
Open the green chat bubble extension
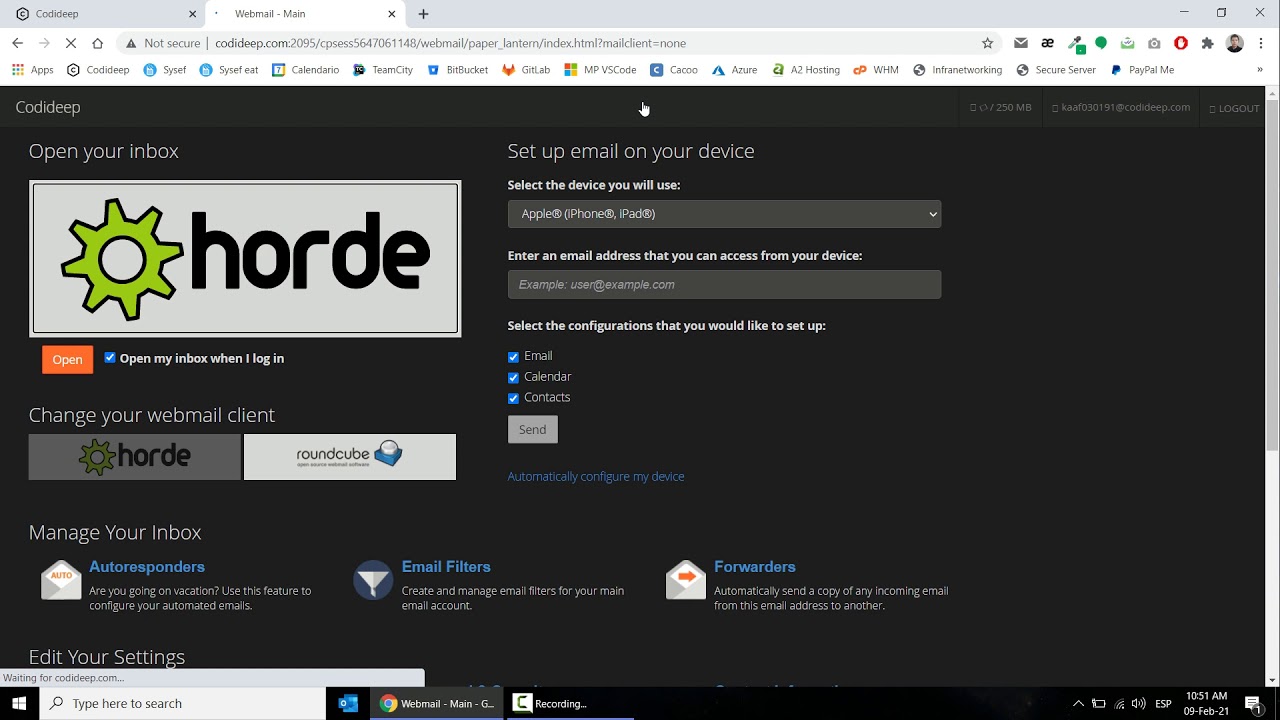(1101, 43)
